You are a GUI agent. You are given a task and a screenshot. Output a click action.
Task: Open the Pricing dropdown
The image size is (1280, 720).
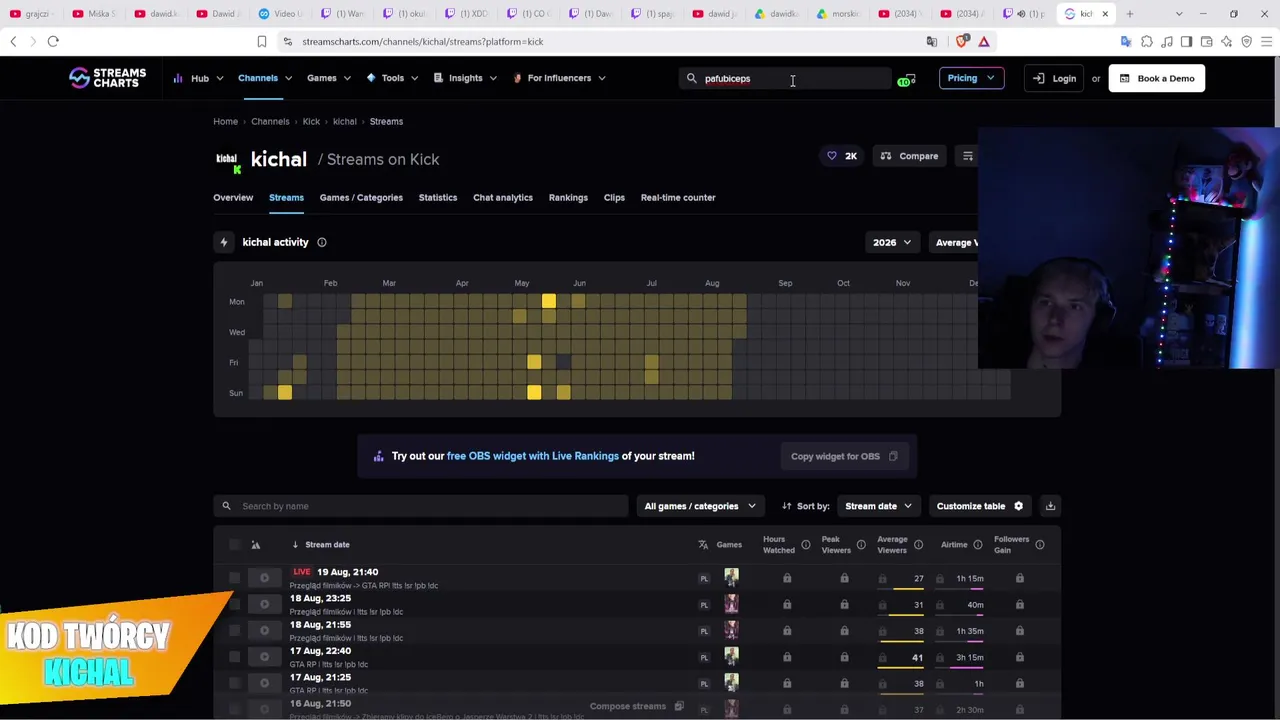971,78
